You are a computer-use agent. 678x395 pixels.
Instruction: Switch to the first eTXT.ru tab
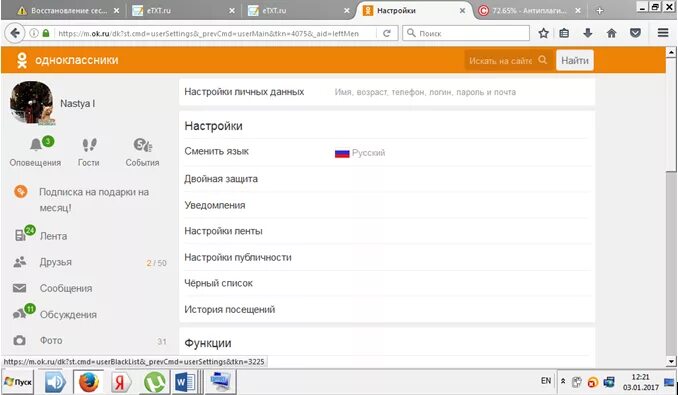coord(184,11)
